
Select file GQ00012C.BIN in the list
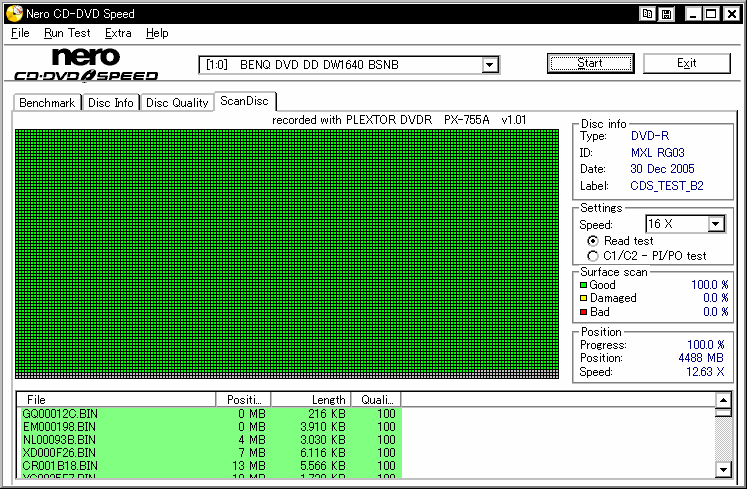tap(60, 414)
